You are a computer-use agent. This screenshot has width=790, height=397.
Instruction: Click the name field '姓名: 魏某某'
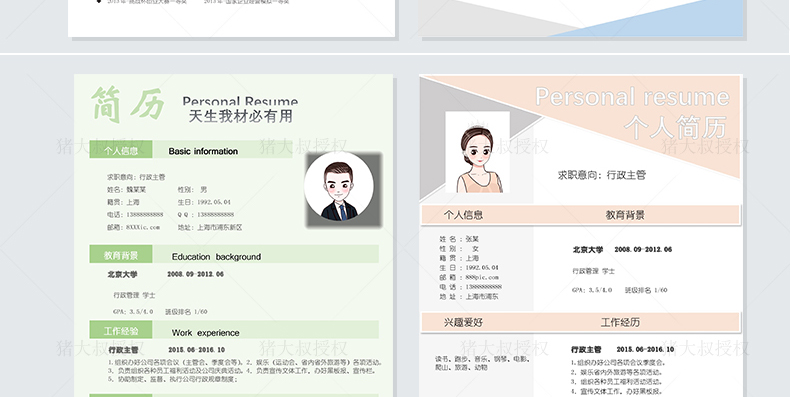click(126, 190)
